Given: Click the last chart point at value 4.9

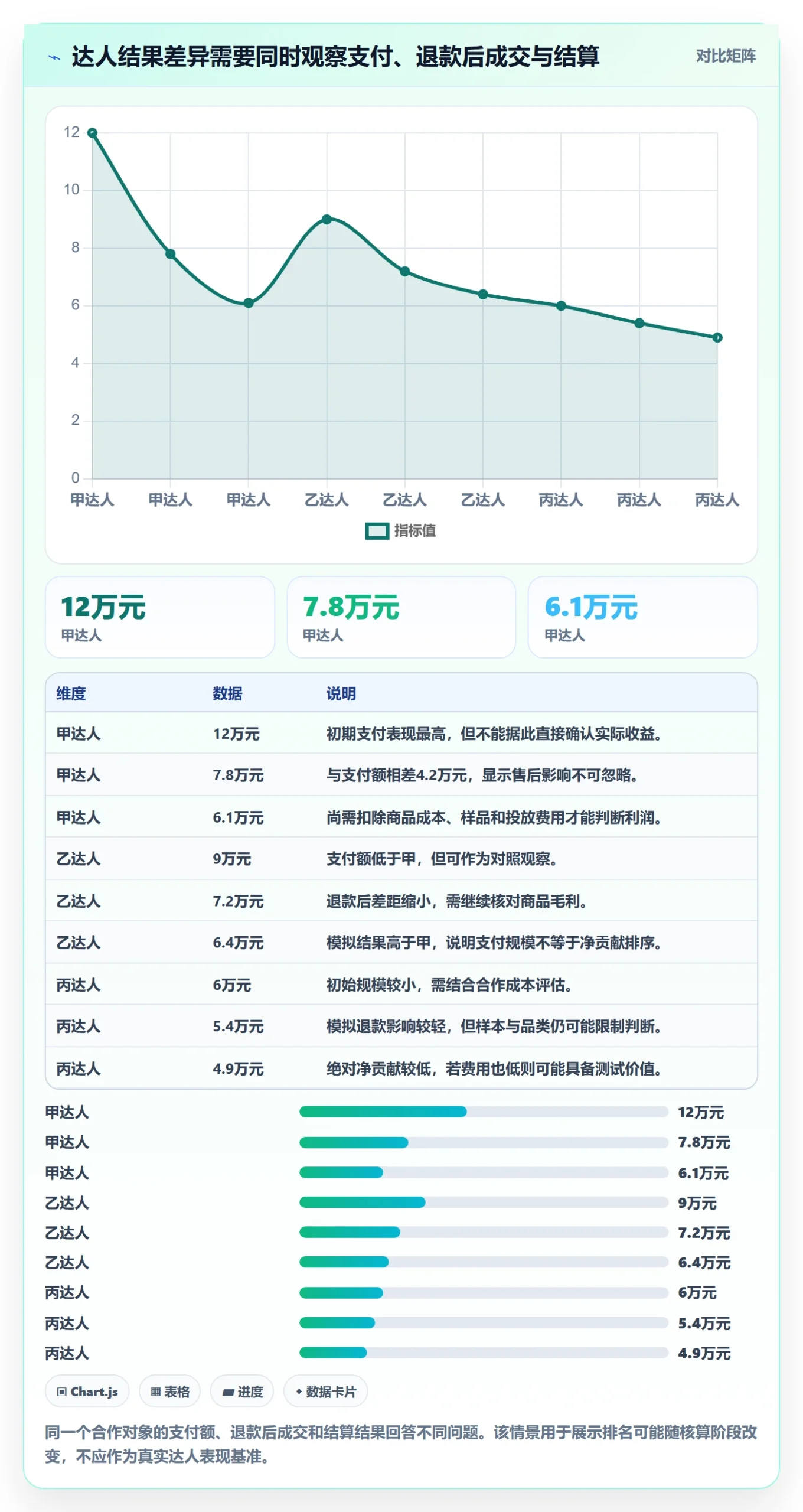Looking at the screenshot, I should point(717,337).
